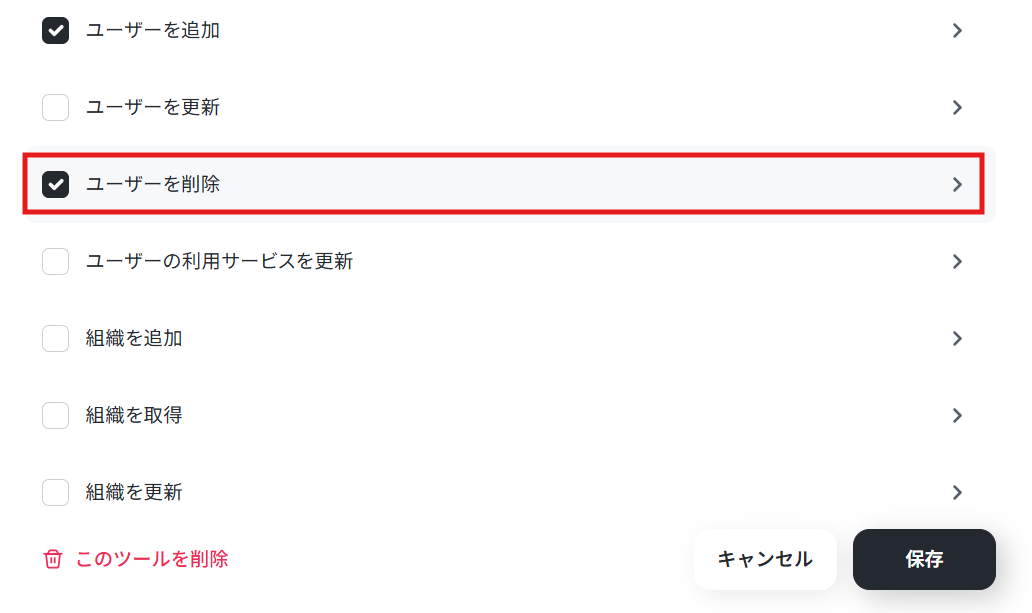
Task: Expand the highlighted ユーザーを削除 chevron
Action: (x=957, y=184)
